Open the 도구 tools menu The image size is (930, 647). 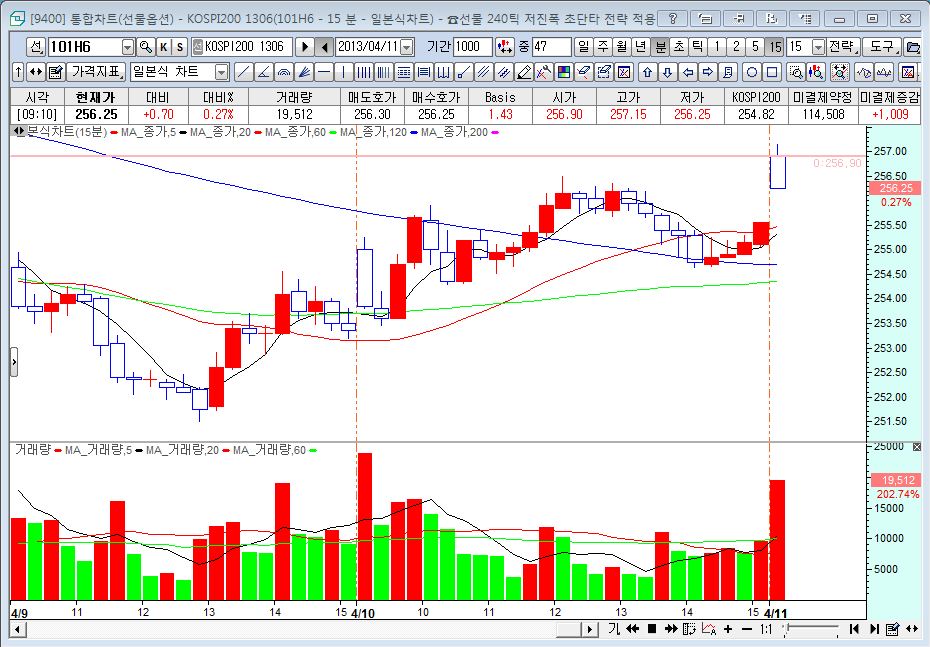tap(881, 47)
